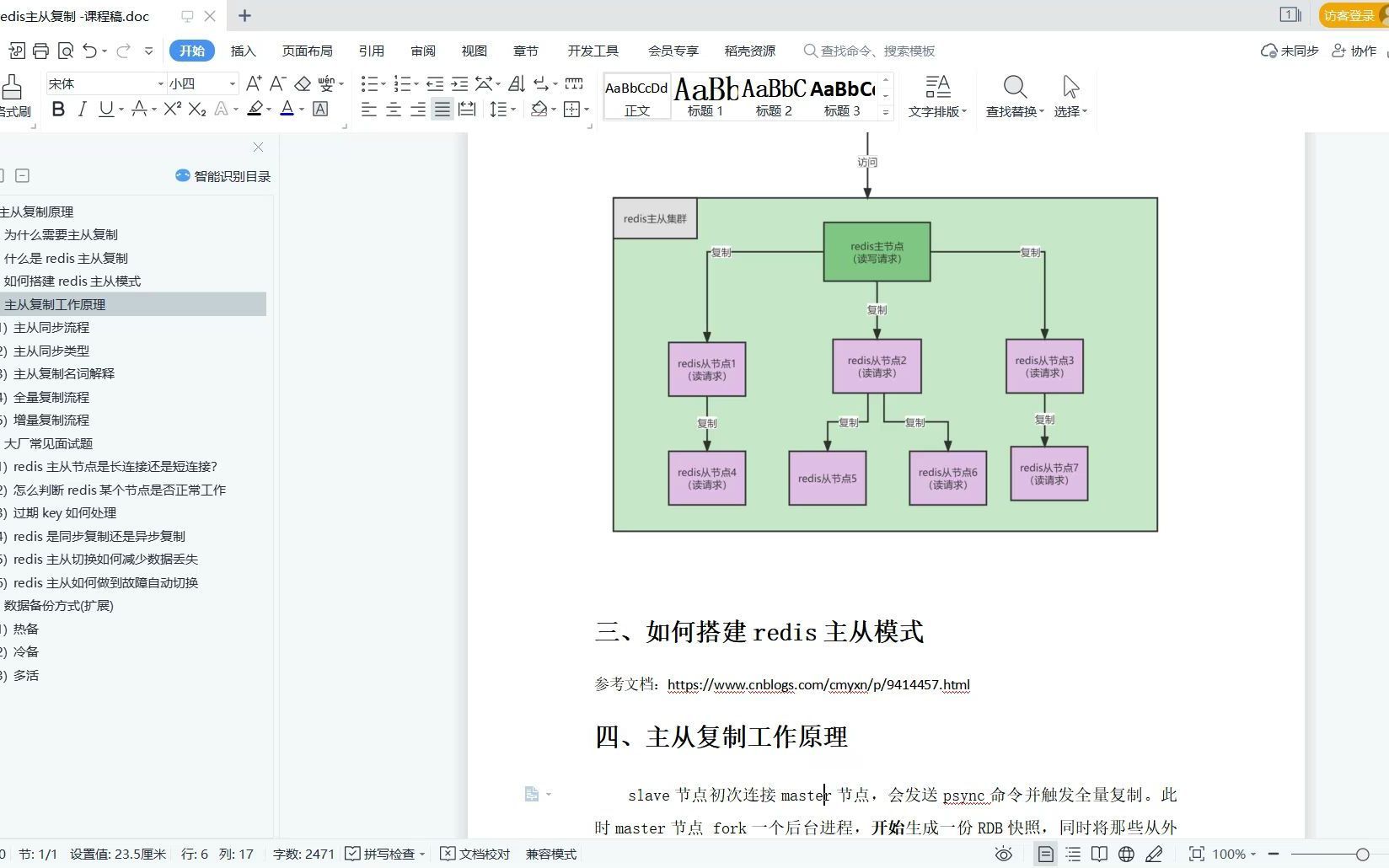This screenshot has width=1389, height=868.
Task: Increase font size with A+ icon
Action: tap(253, 83)
